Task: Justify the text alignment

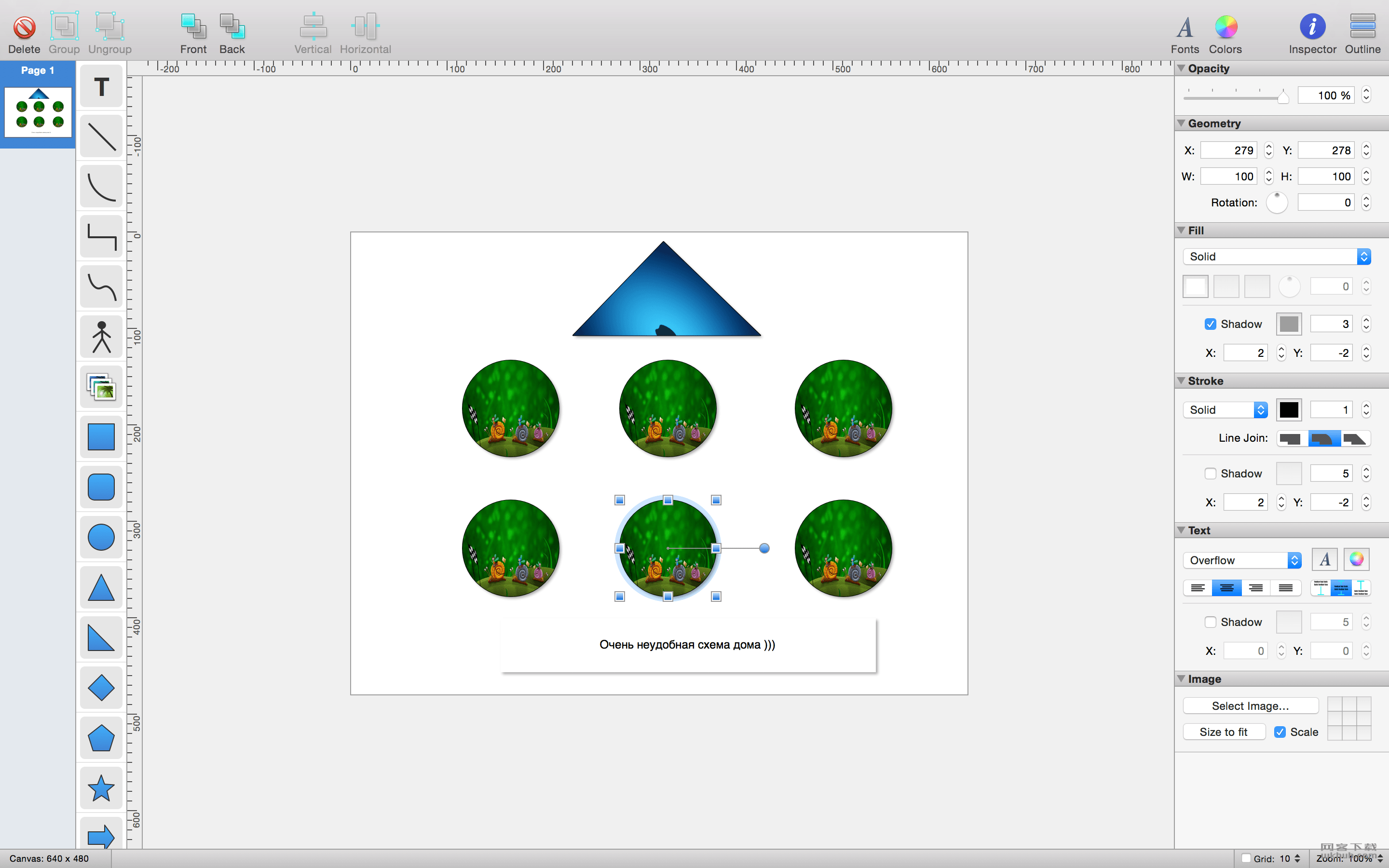Action: (1286, 588)
